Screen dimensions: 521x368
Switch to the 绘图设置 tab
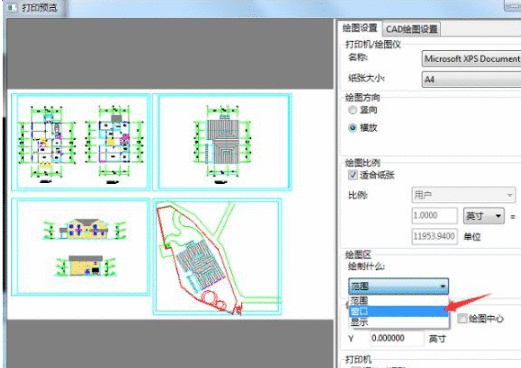point(360,28)
